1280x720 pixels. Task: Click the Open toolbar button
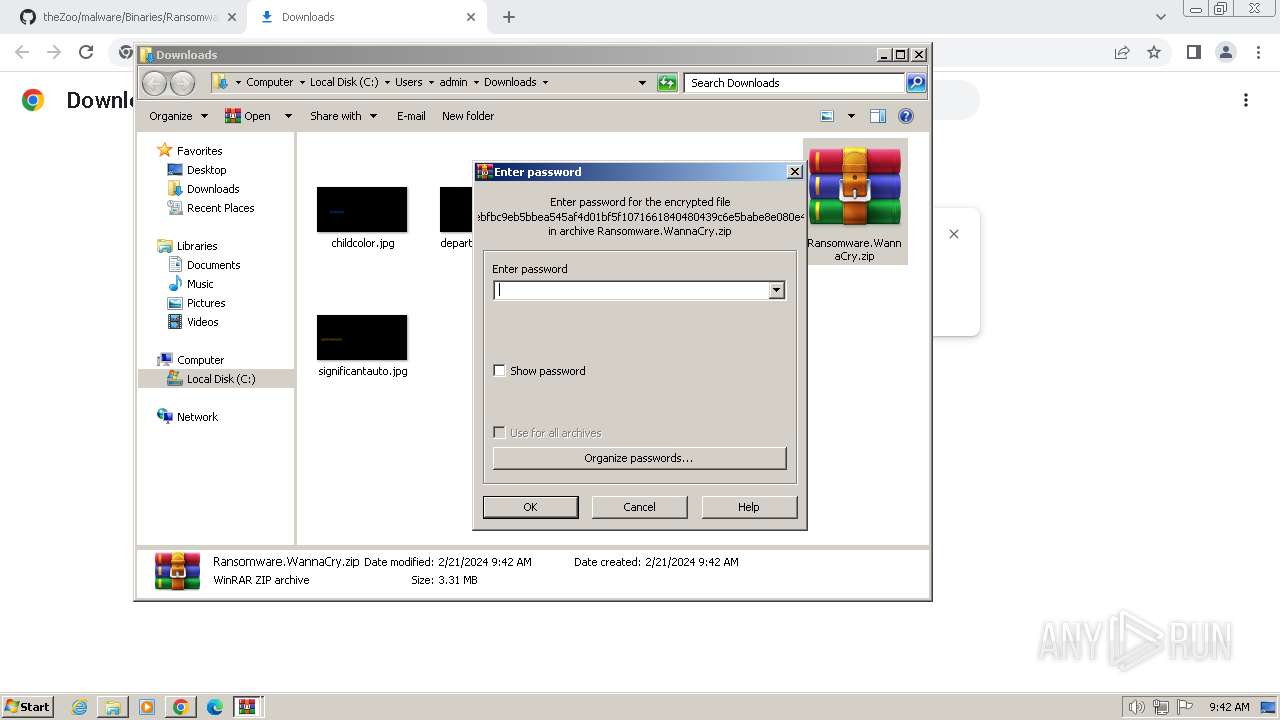pos(248,116)
